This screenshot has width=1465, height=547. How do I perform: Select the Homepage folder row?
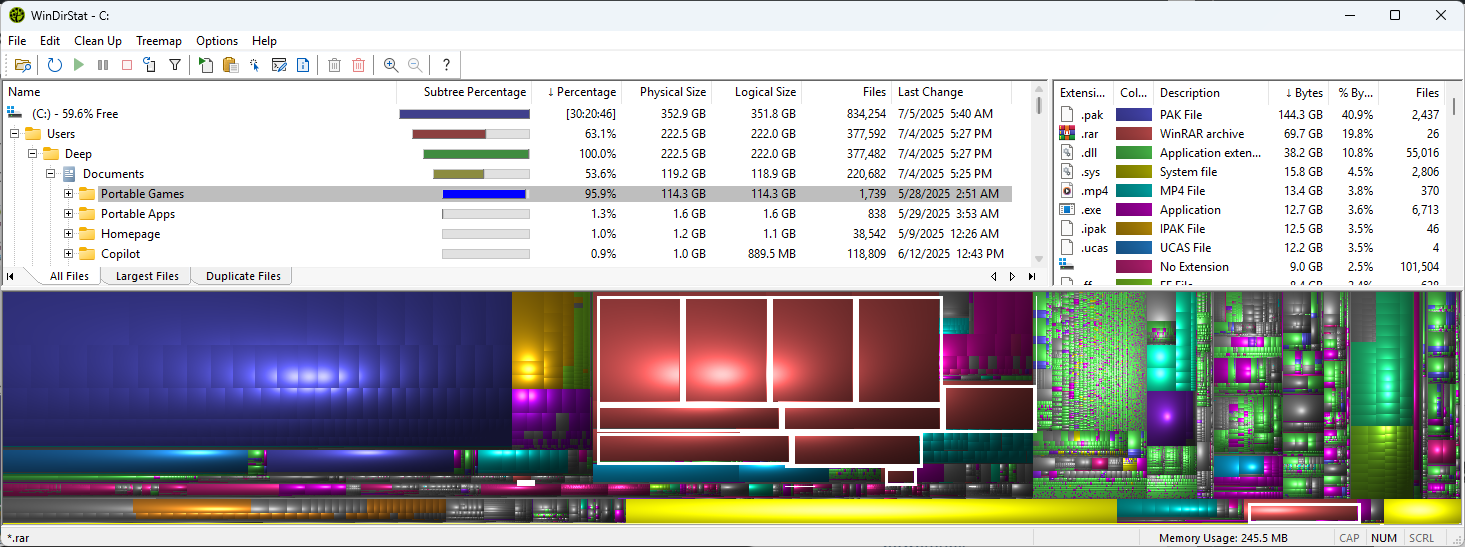(508, 234)
